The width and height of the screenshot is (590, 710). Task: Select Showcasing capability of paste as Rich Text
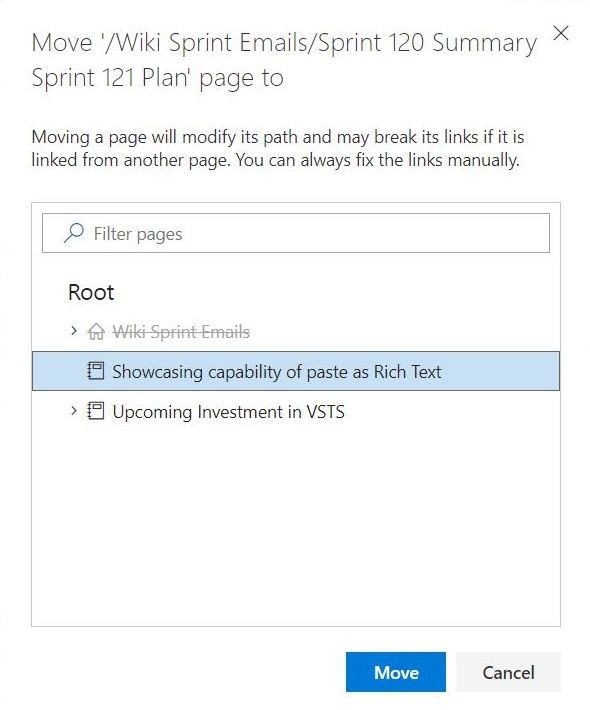coord(277,372)
